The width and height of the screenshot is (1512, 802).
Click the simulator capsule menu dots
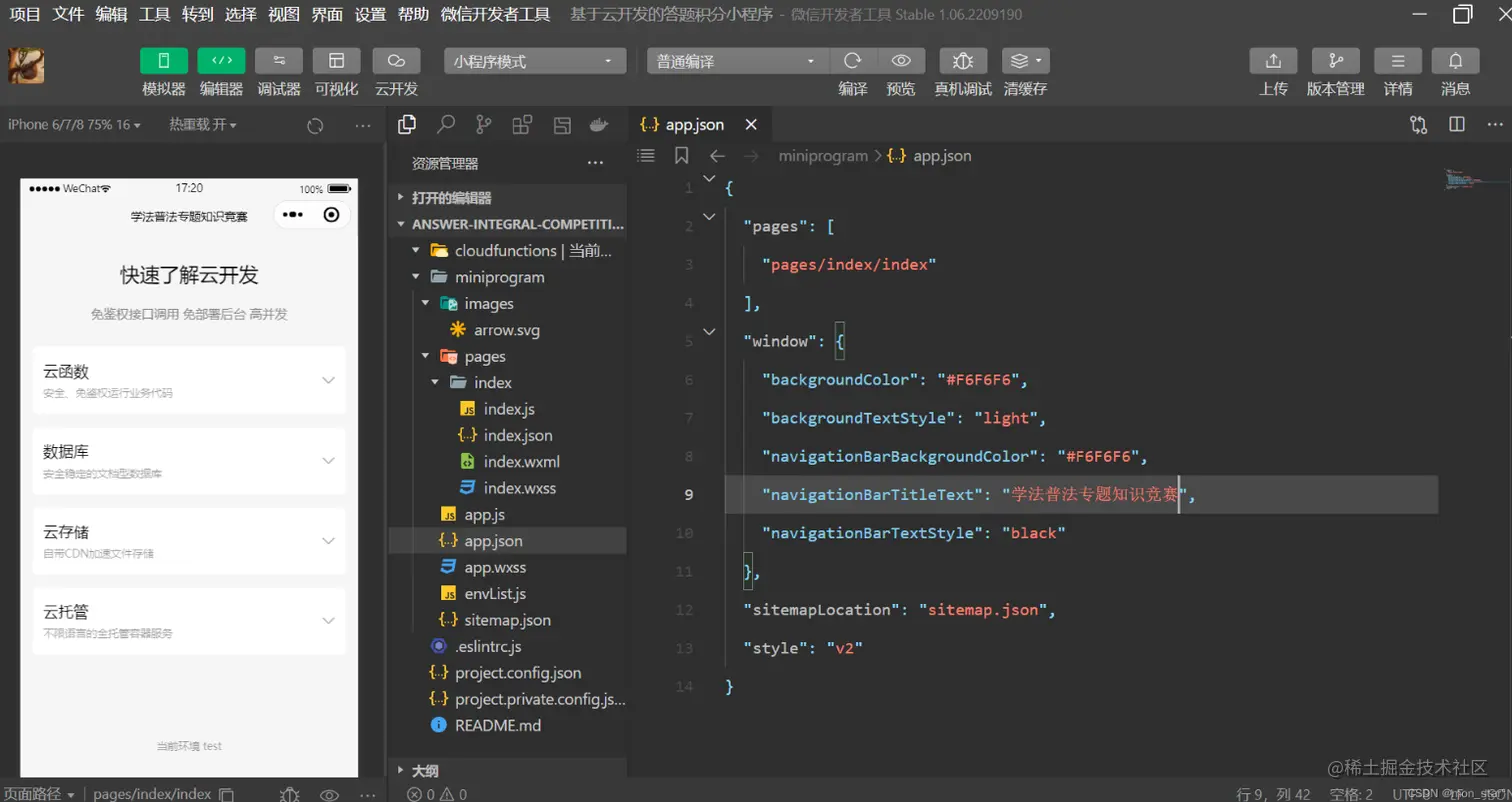pos(293,215)
